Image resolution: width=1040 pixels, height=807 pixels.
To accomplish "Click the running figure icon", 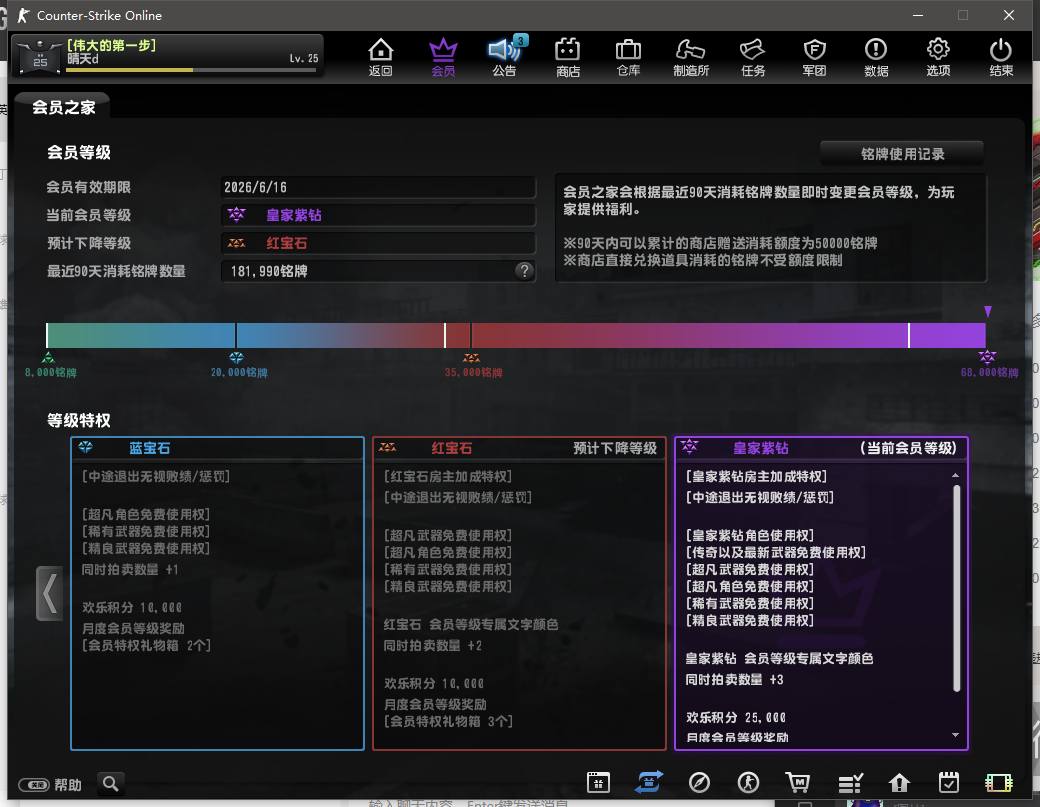I will coord(749,782).
